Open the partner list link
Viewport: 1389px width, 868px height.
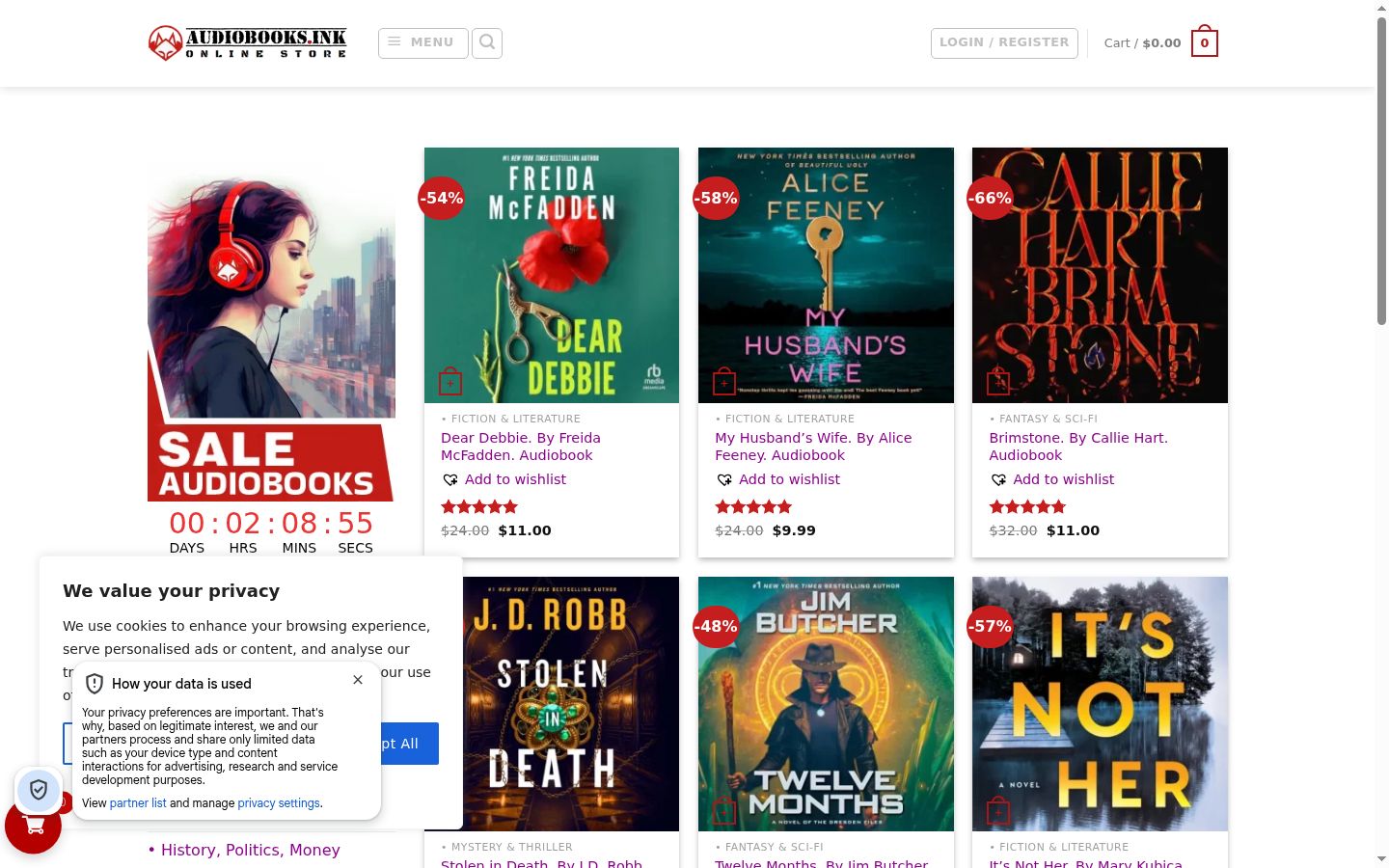pyautogui.click(x=138, y=803)
